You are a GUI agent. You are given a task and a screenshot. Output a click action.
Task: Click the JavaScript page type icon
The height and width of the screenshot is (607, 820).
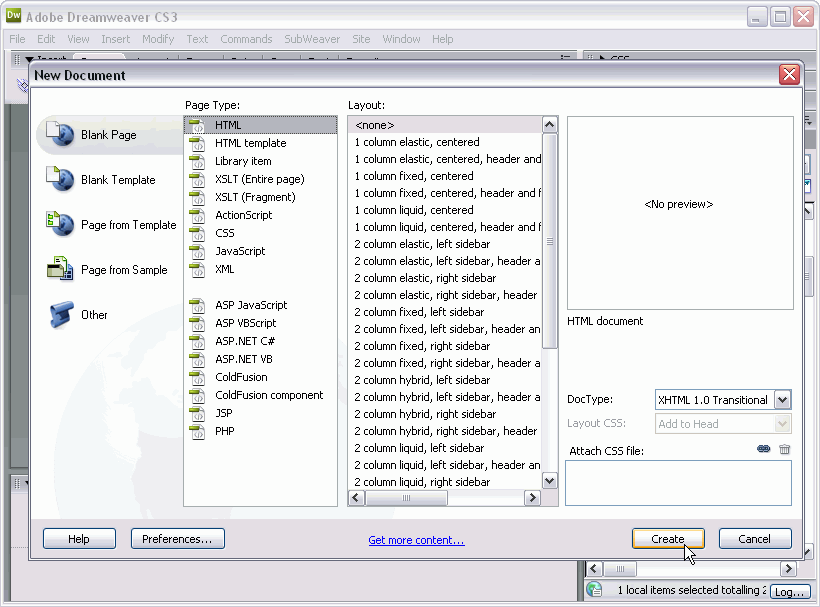(197, 251)
